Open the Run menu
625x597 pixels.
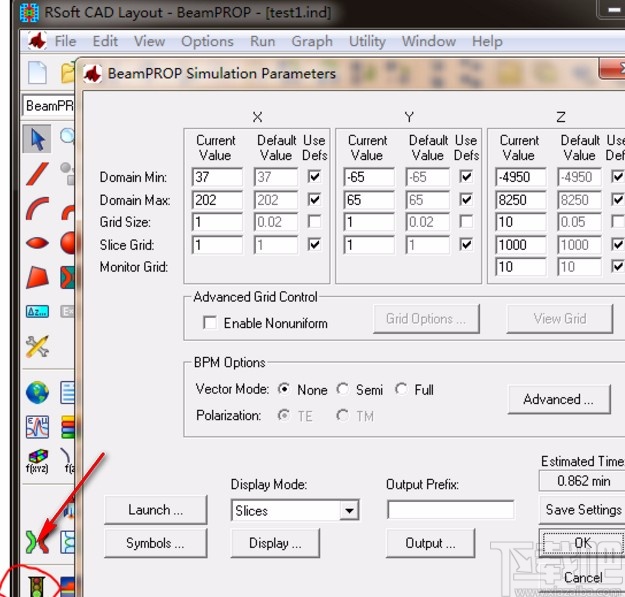click(x=262, y=41)
